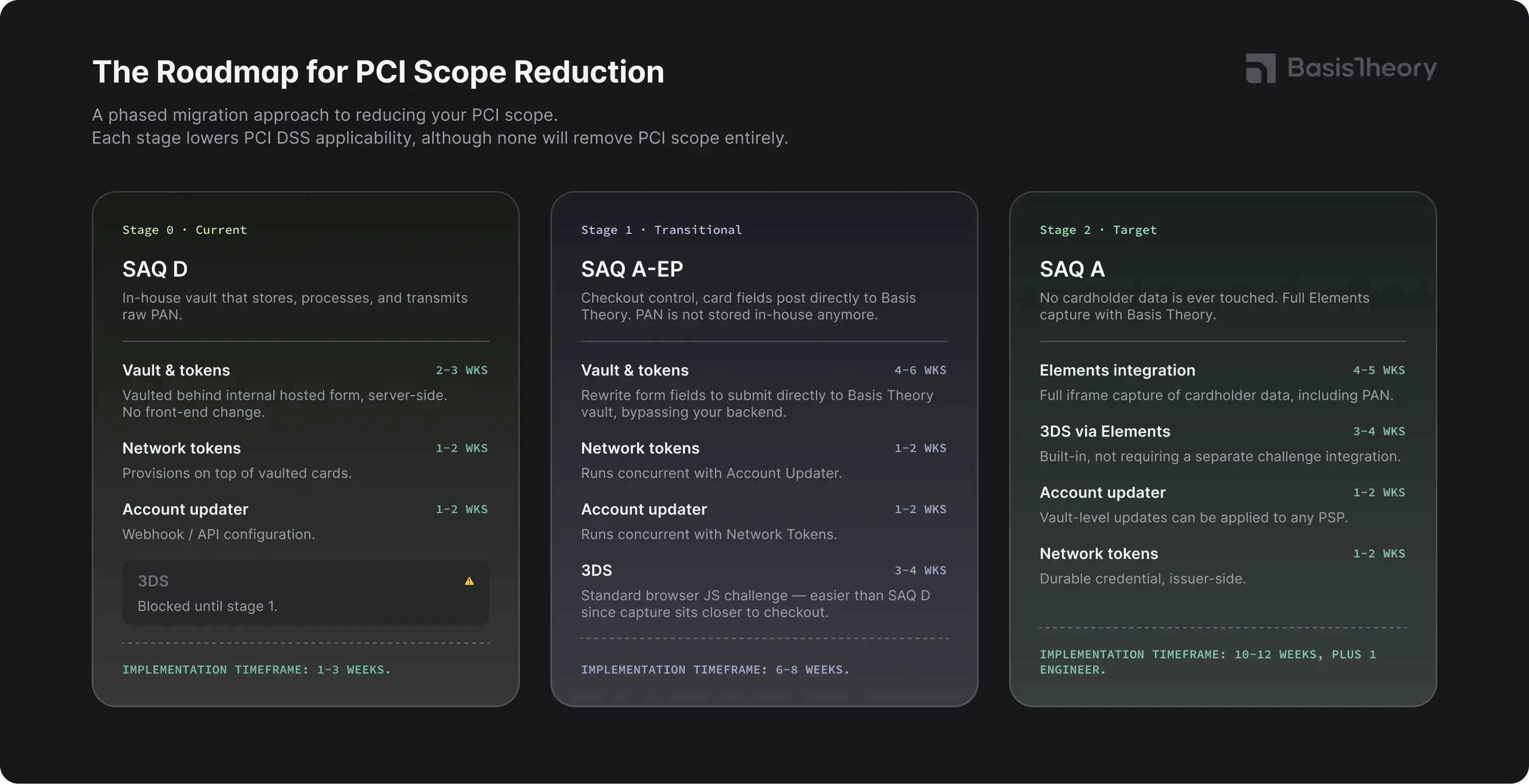Click the yellow warning triangle in 3DS box

469,581
